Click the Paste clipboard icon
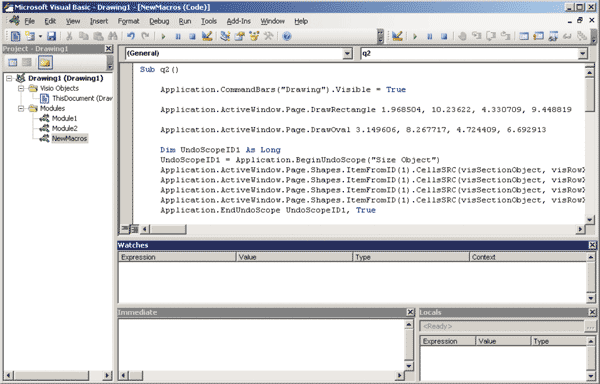The image size is (600, 384). coord(98,36)
